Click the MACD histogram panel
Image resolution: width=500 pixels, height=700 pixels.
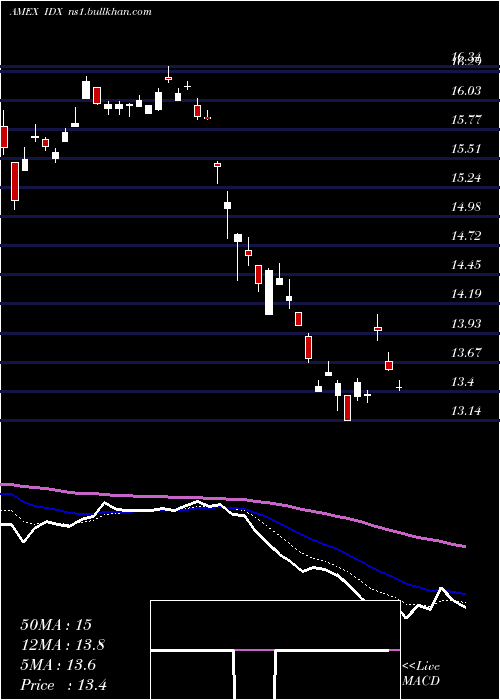275,650
